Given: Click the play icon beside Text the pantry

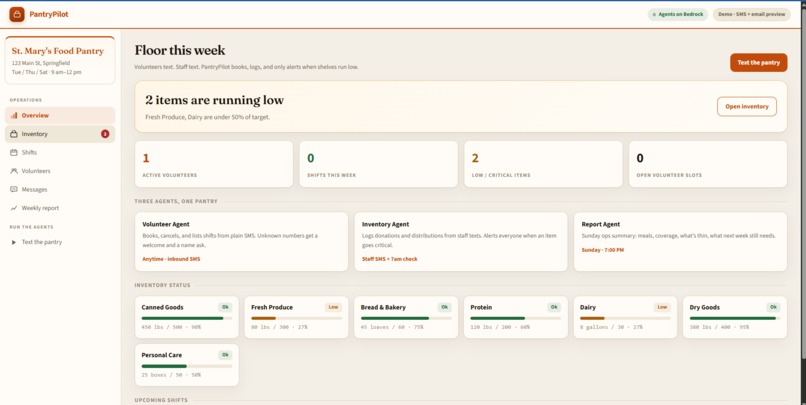Looking at the screenshot, I should click(14, 242).
